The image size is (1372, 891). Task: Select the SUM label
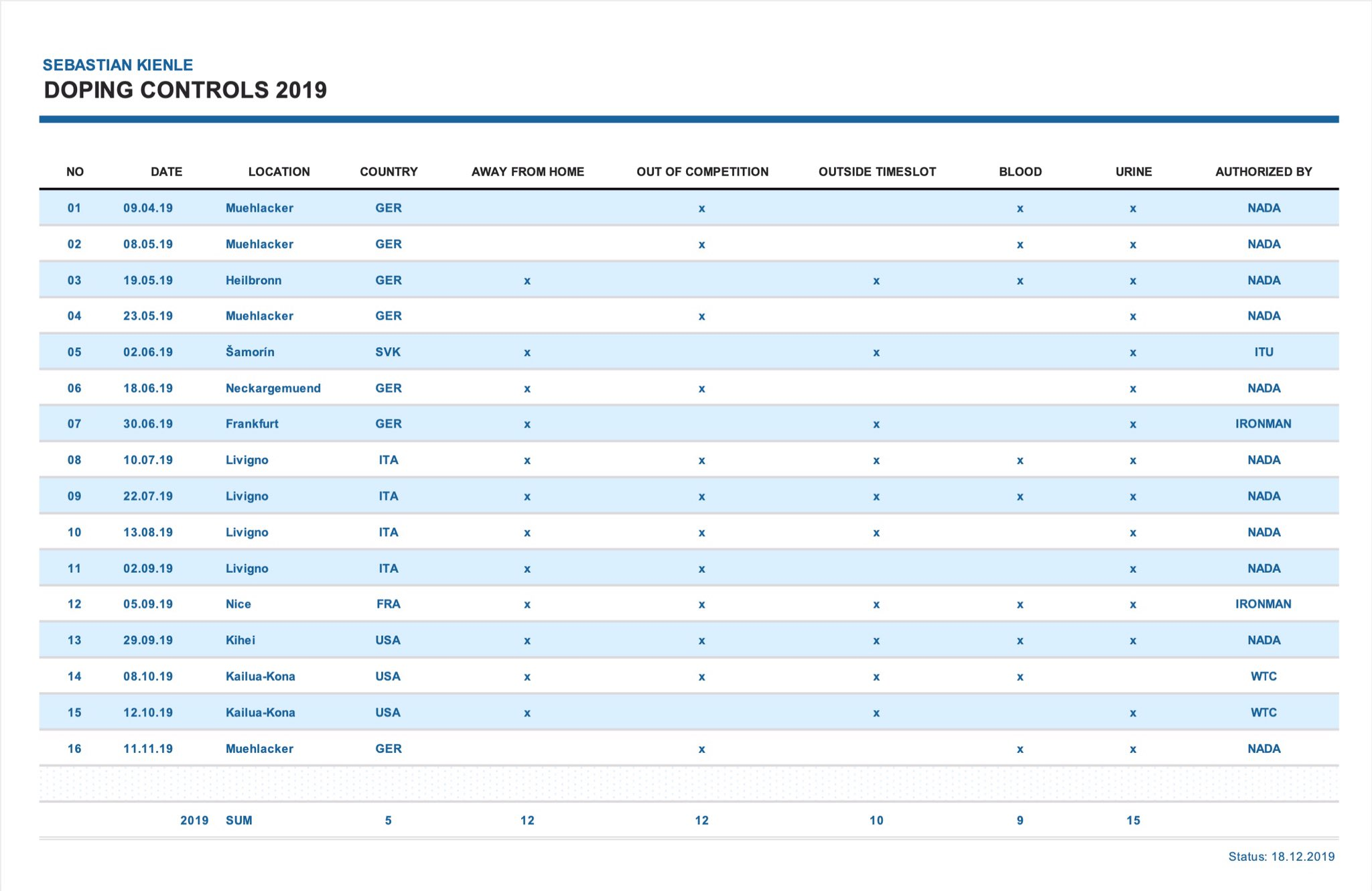pos(239,820)
